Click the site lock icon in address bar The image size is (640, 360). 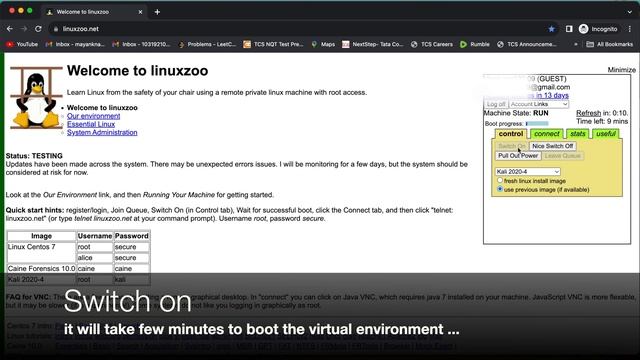[x=56, y=29]
